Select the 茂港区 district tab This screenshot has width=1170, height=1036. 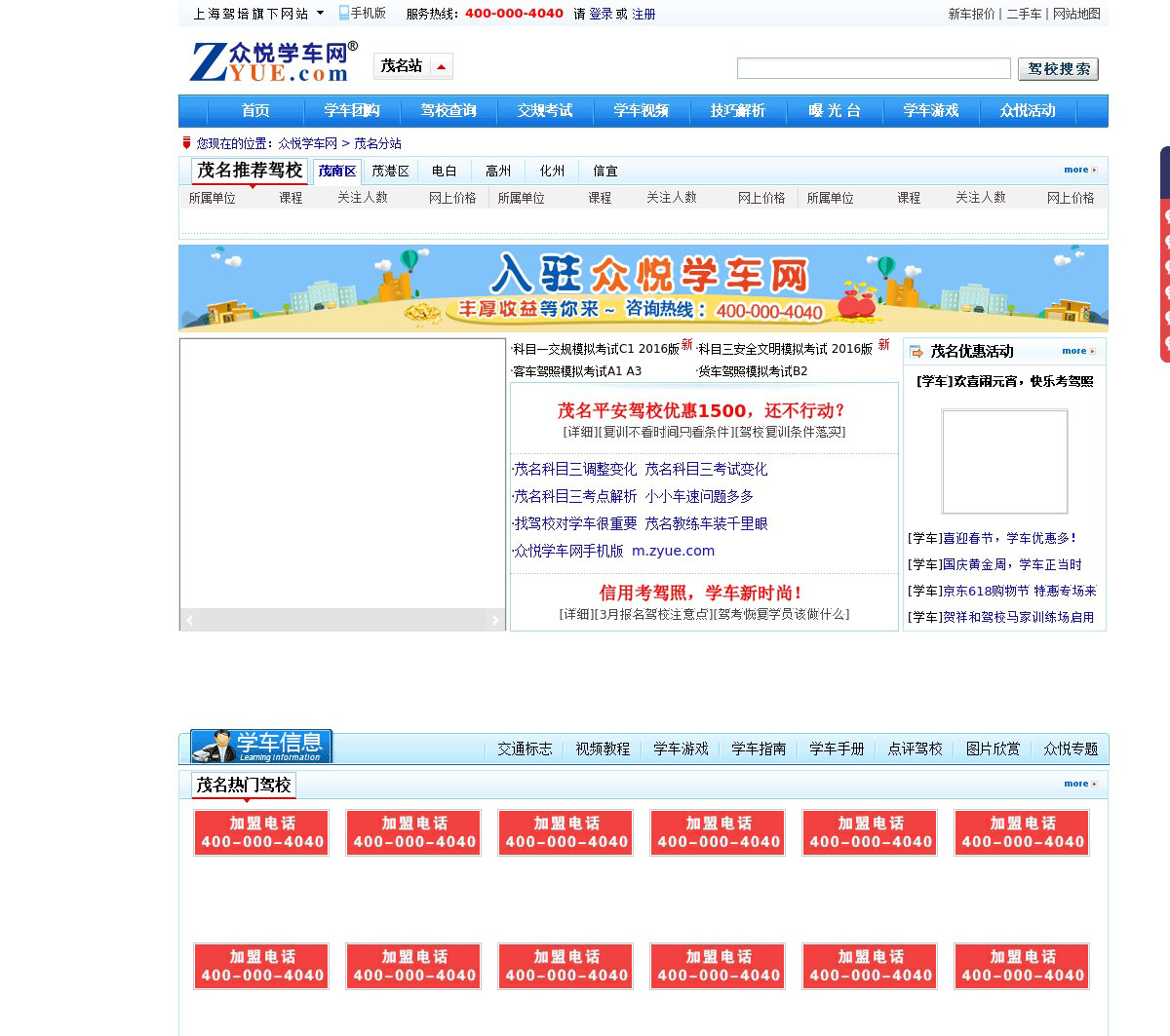point(390,171)
